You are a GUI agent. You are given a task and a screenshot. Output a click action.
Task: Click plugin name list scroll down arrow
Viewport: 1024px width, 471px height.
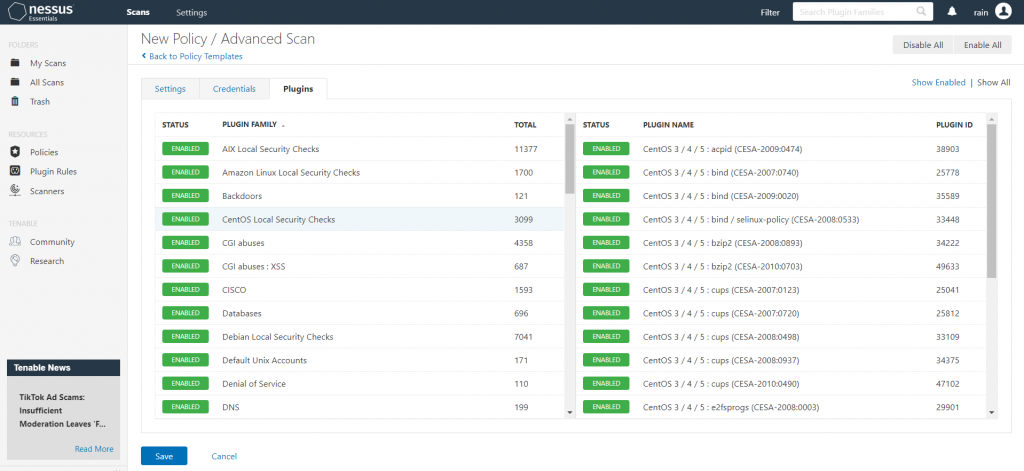click(991, 412)
